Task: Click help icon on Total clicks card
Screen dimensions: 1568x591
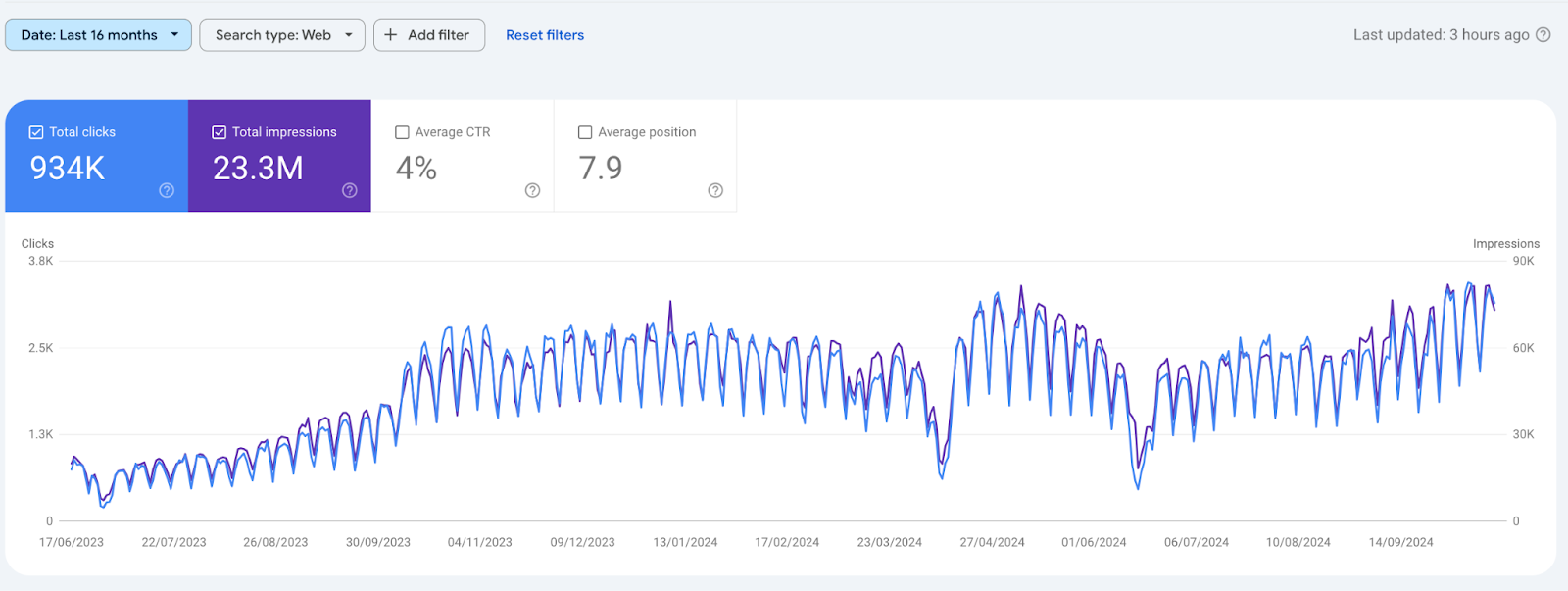Action: coord(167,190)
